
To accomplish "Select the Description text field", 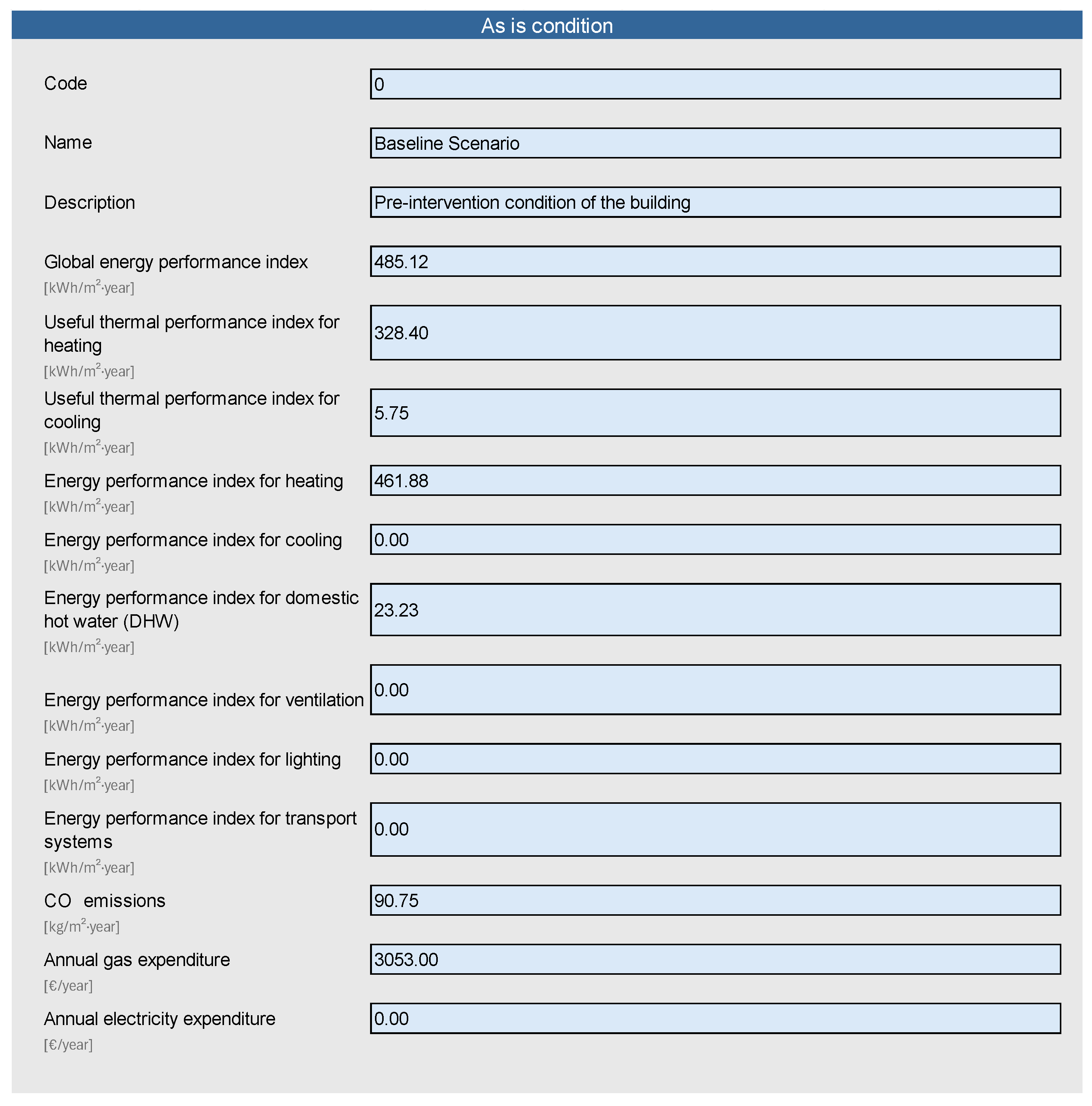I will click(x=715, y=202).
